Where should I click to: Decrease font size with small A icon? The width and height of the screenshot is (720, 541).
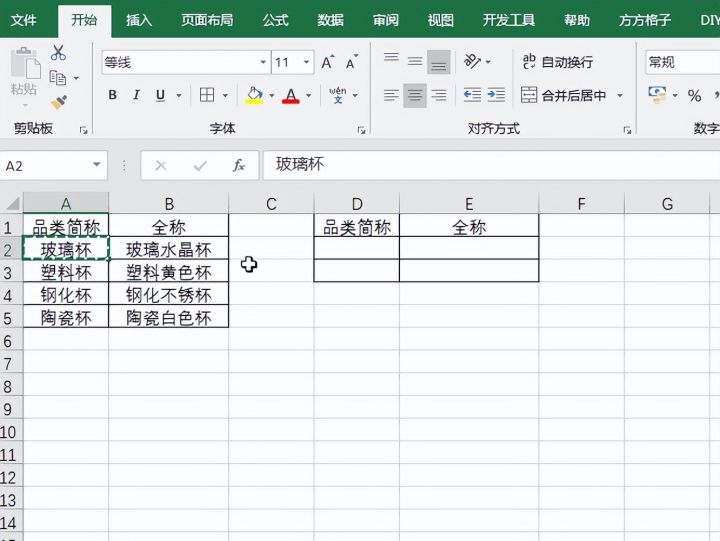352,62
